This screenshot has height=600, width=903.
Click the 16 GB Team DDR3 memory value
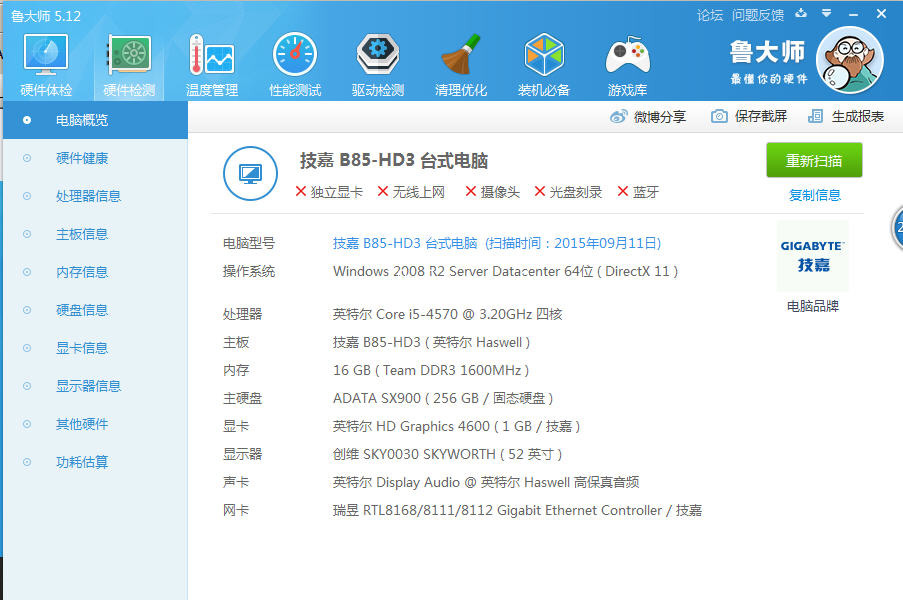(x=431, y=370)
